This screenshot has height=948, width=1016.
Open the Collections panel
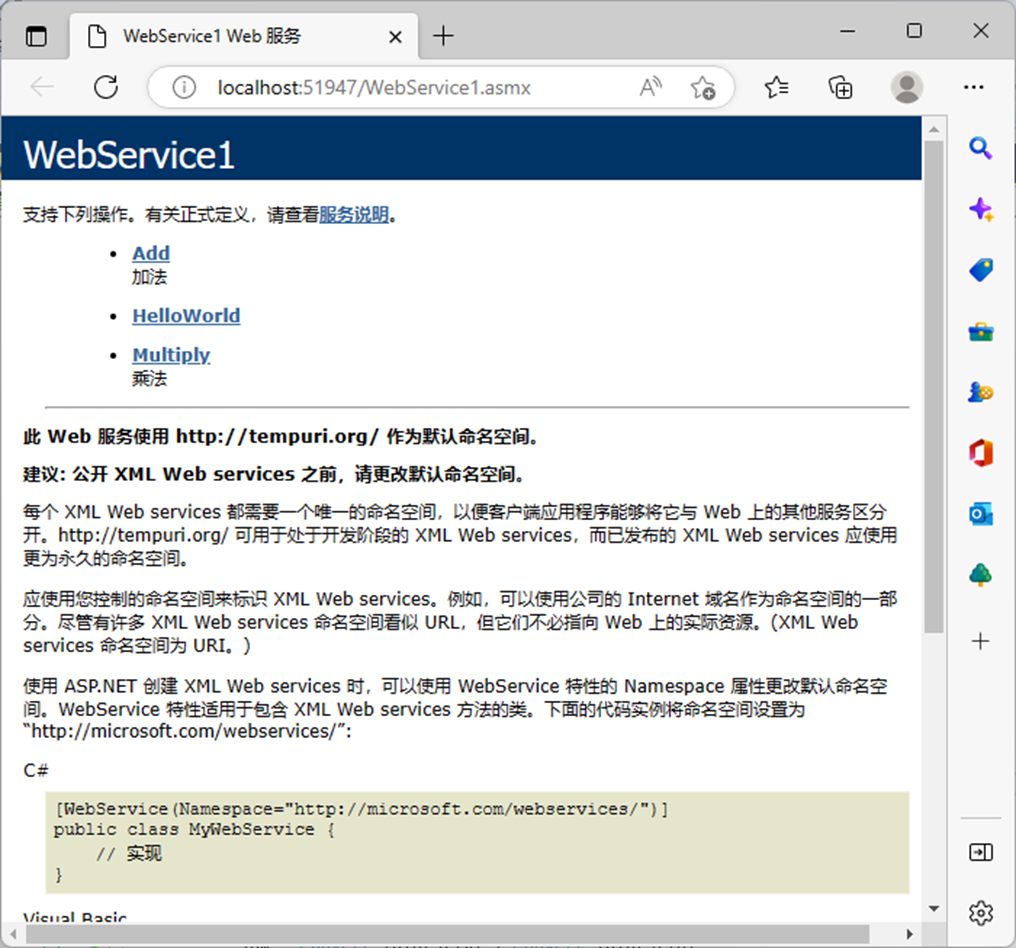tap(840, 87)
